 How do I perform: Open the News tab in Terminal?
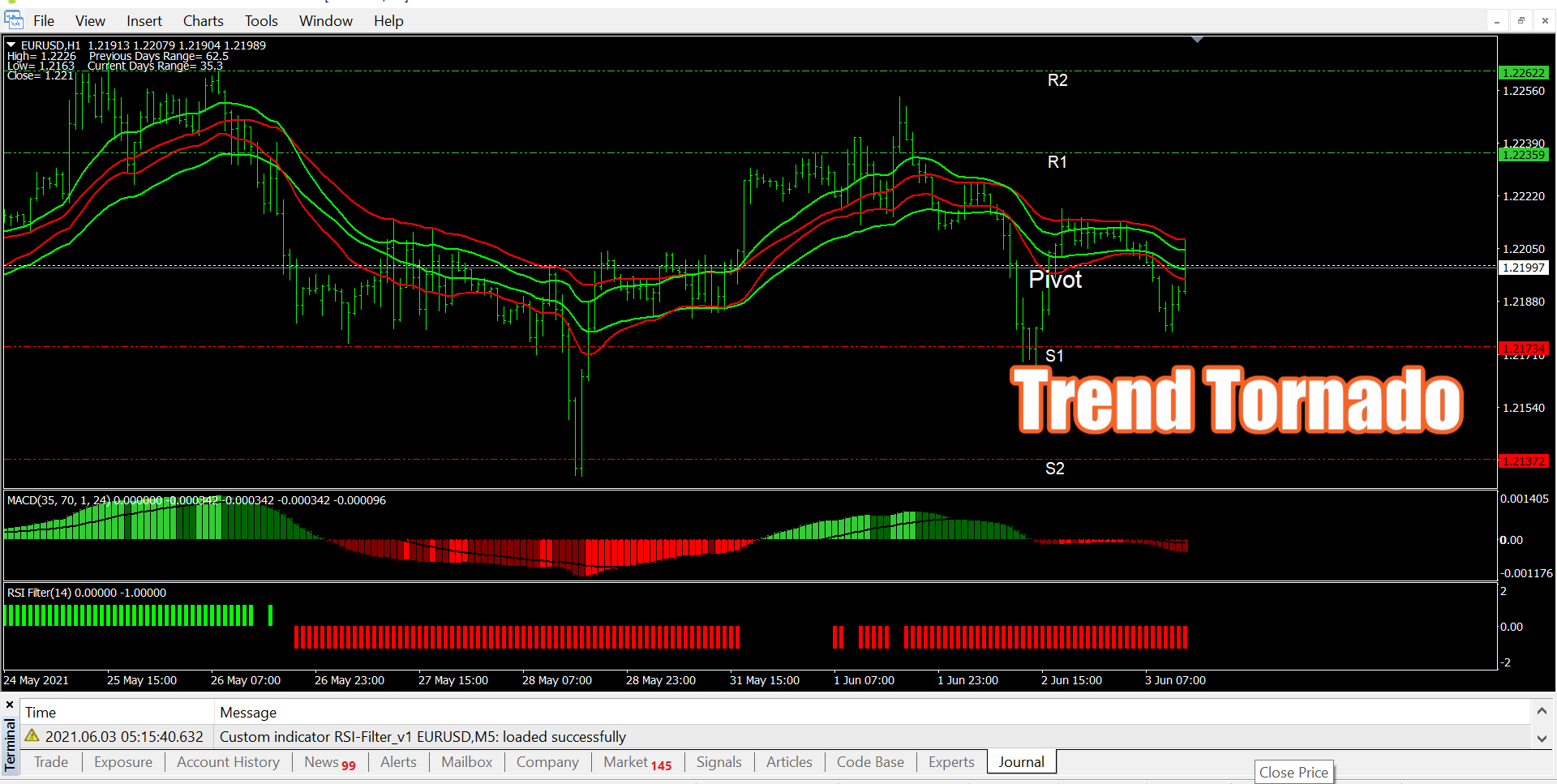(329, 762)
